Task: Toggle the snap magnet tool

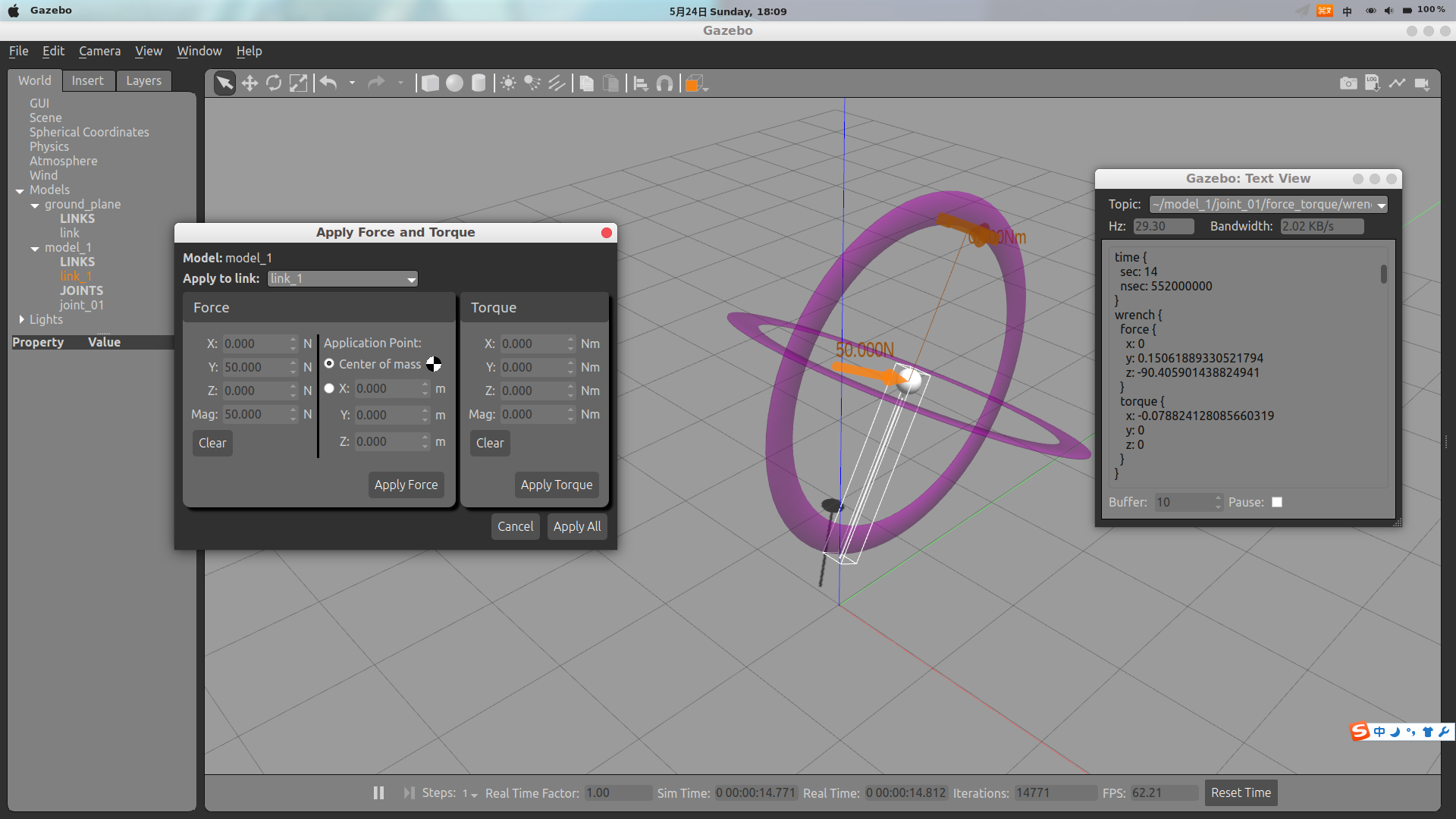Action: [664, 83]
